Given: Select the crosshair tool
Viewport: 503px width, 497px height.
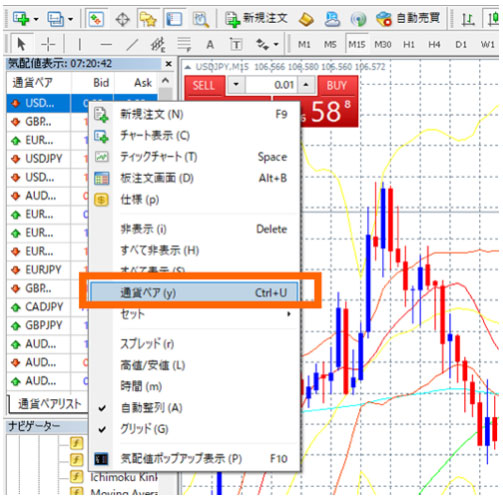Looking at the screenshot, I should 48,44.
